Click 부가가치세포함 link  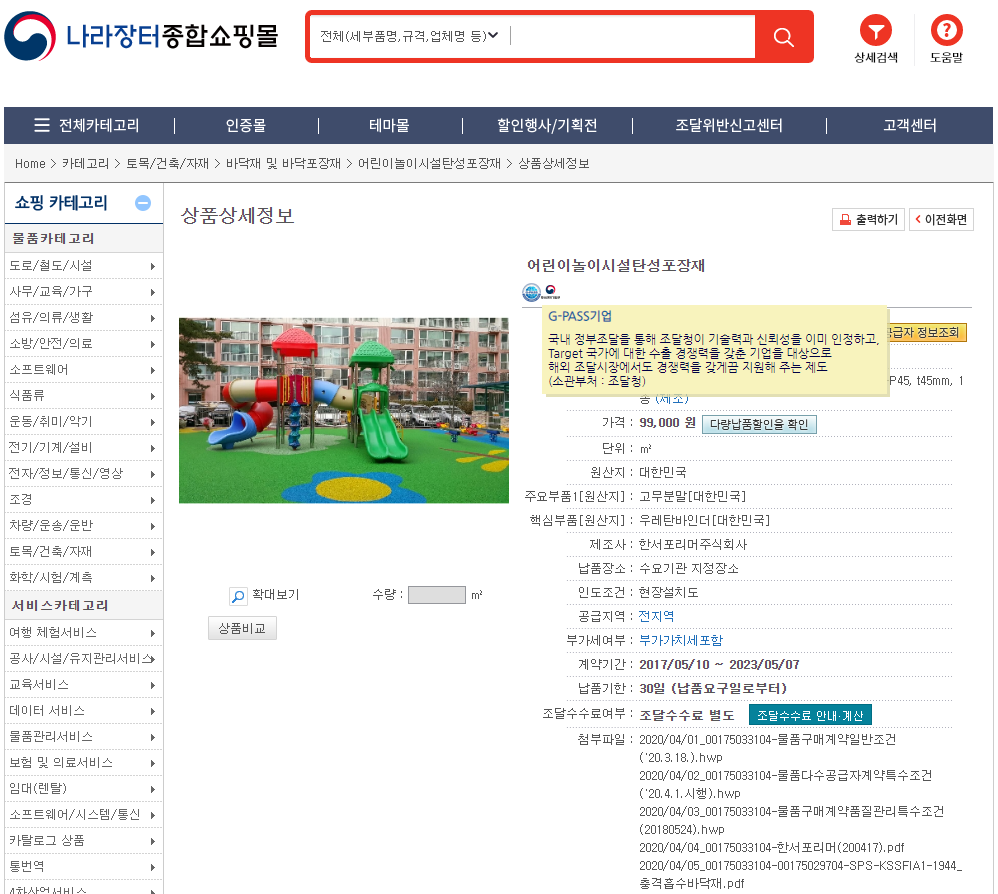pyautogui.click(x=681, y=640)
